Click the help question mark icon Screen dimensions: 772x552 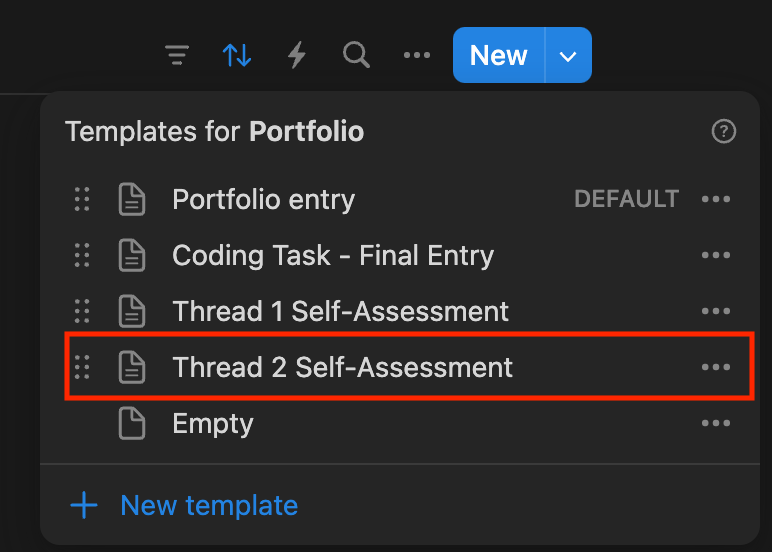[x=723, y=131]
